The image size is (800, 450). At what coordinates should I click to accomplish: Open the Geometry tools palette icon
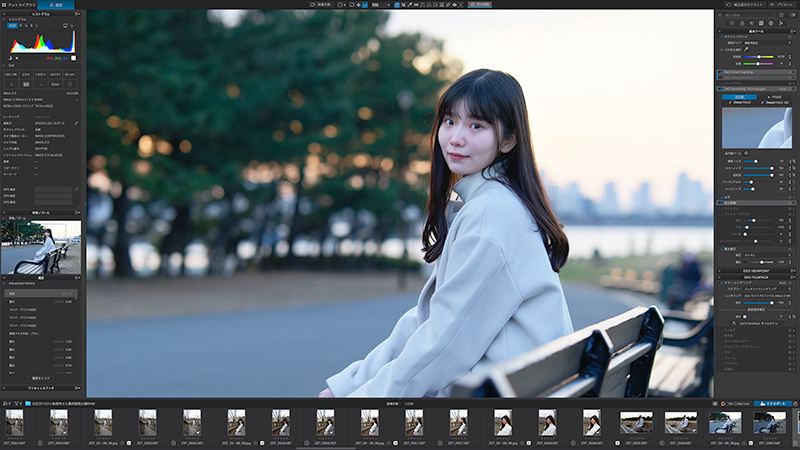[x=761, y=23]
